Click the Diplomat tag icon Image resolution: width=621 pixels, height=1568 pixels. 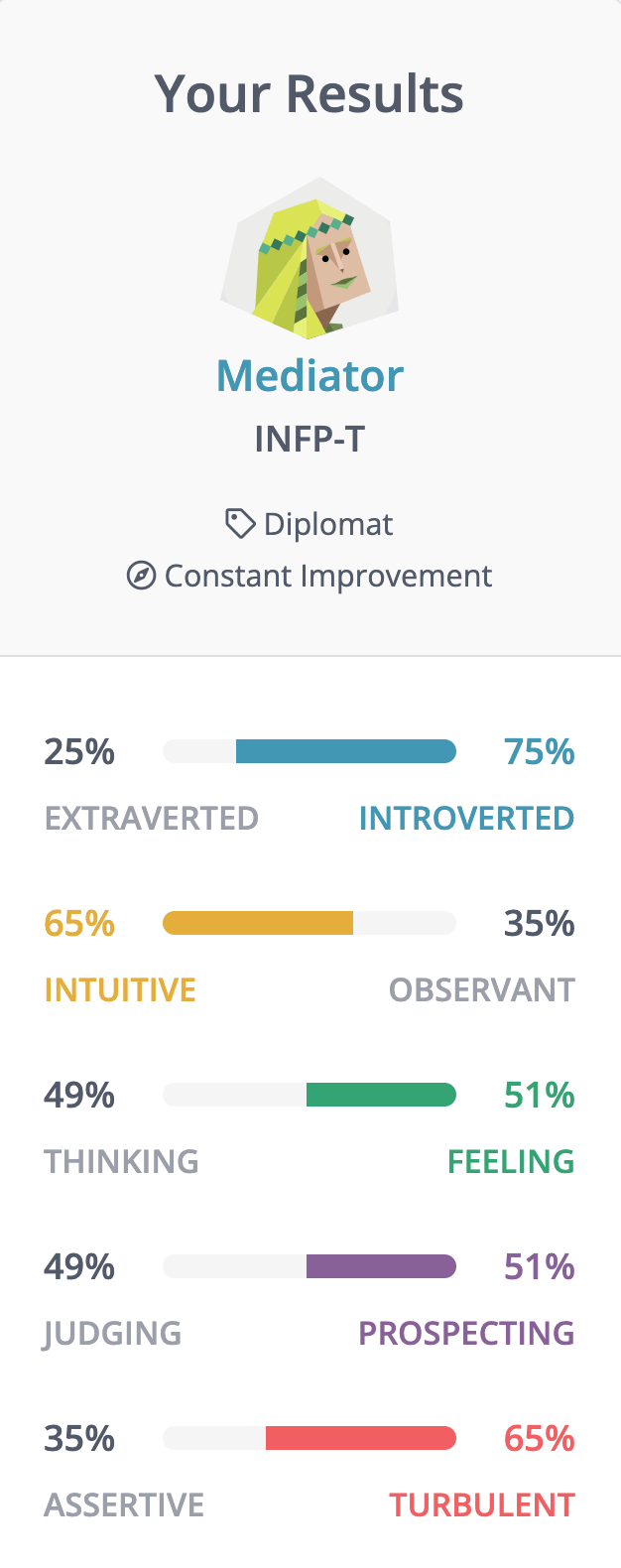pos(240,523)
